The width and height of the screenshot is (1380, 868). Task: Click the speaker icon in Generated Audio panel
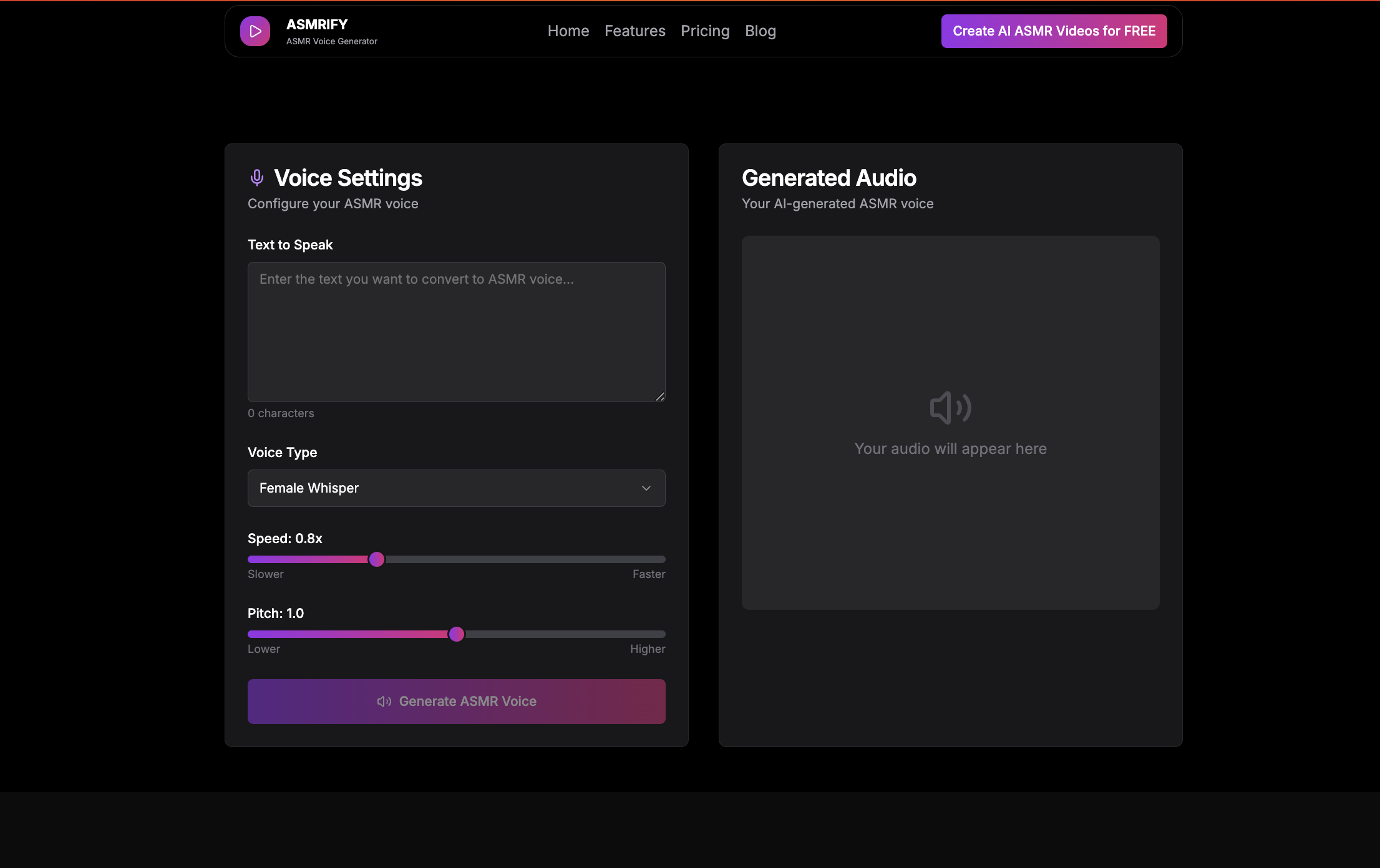(x=951, y=407)
